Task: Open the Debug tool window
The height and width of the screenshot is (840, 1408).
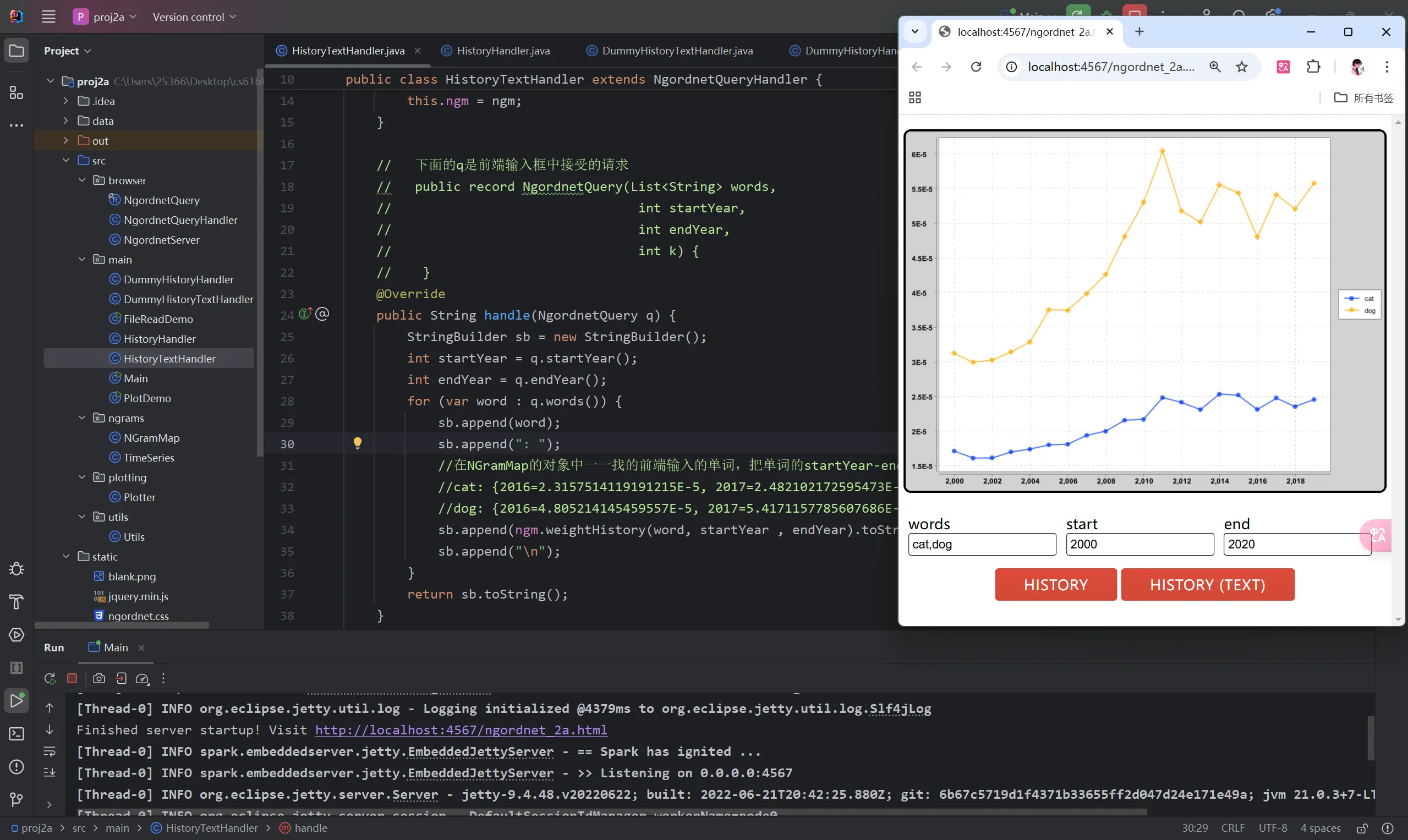Action: tap(17, 569)
